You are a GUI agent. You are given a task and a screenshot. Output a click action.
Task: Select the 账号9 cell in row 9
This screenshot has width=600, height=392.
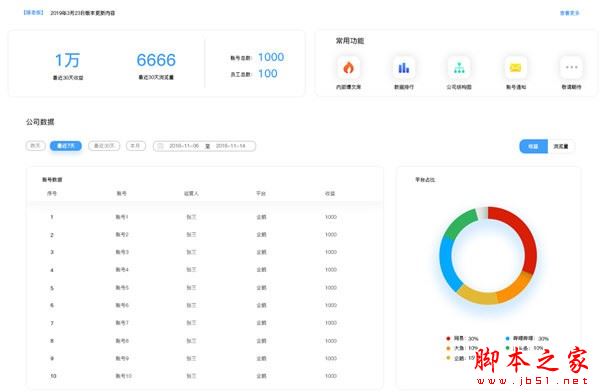(x=122, y=358)
